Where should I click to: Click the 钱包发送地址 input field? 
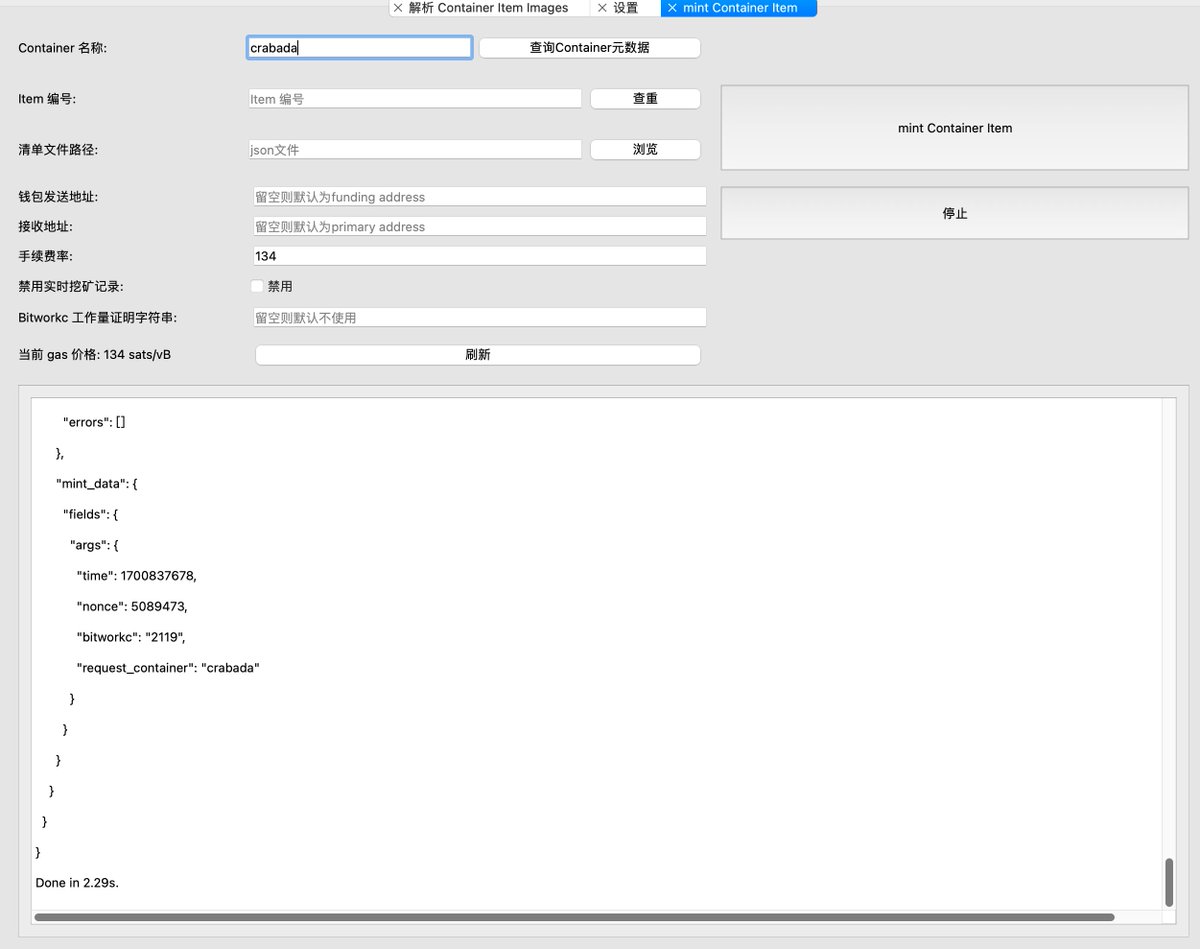[480, 197]
